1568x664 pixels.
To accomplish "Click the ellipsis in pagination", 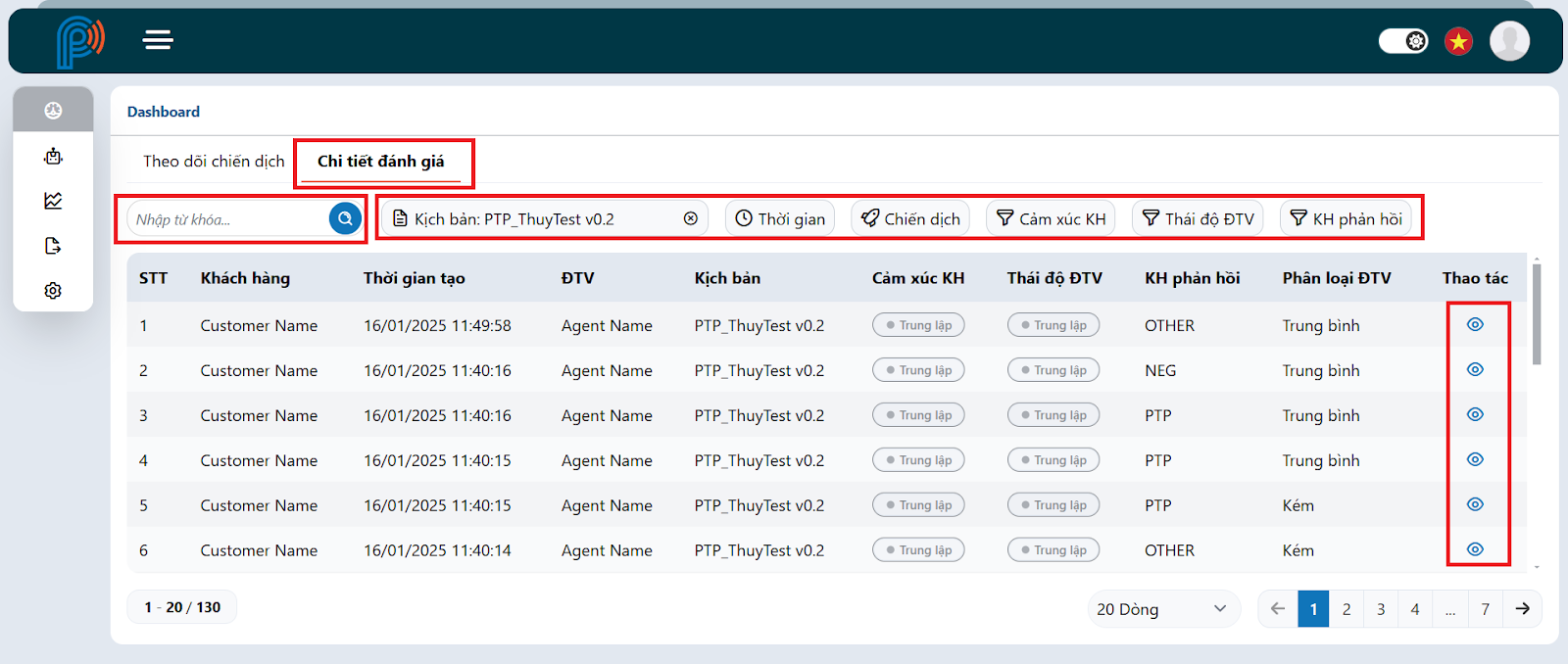I will pos(1450,609).
